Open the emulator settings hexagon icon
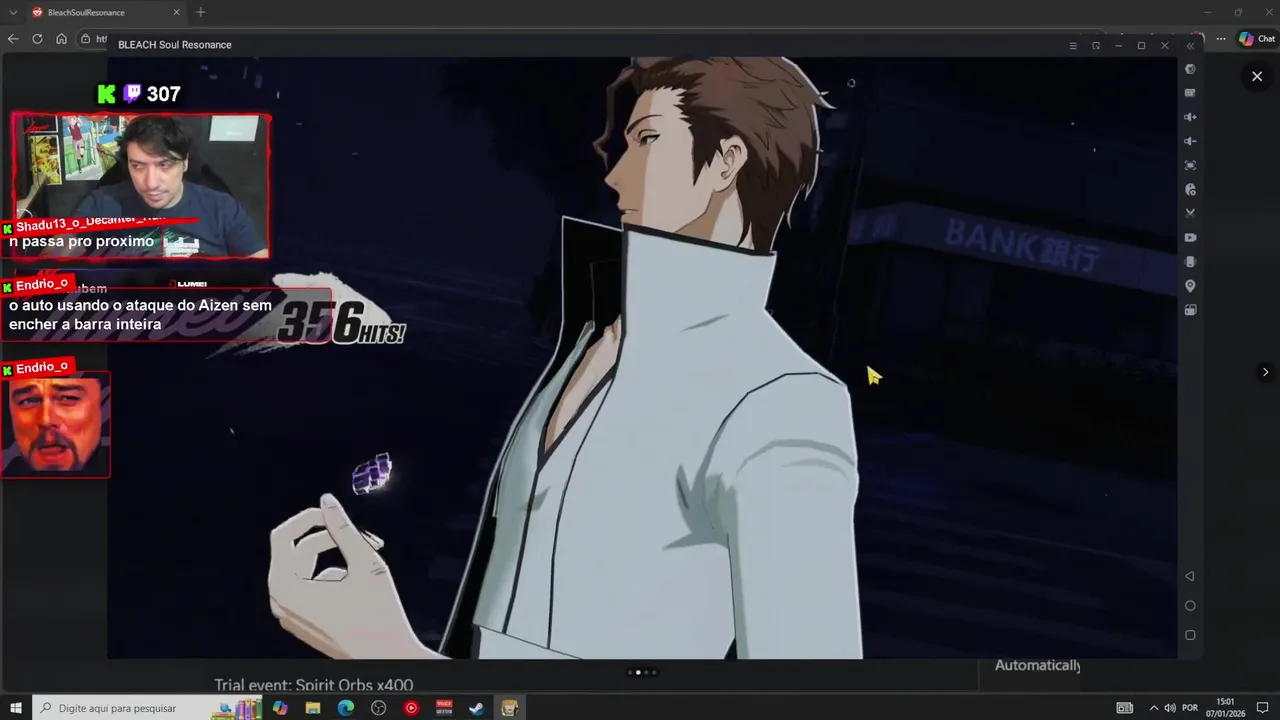The image size is (1280, 720). point(1190,69)
